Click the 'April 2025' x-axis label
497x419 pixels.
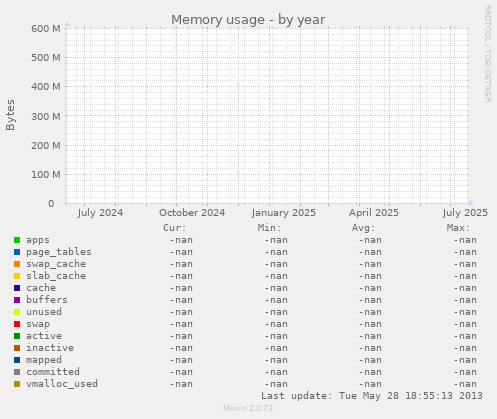(x=374, y=213)
